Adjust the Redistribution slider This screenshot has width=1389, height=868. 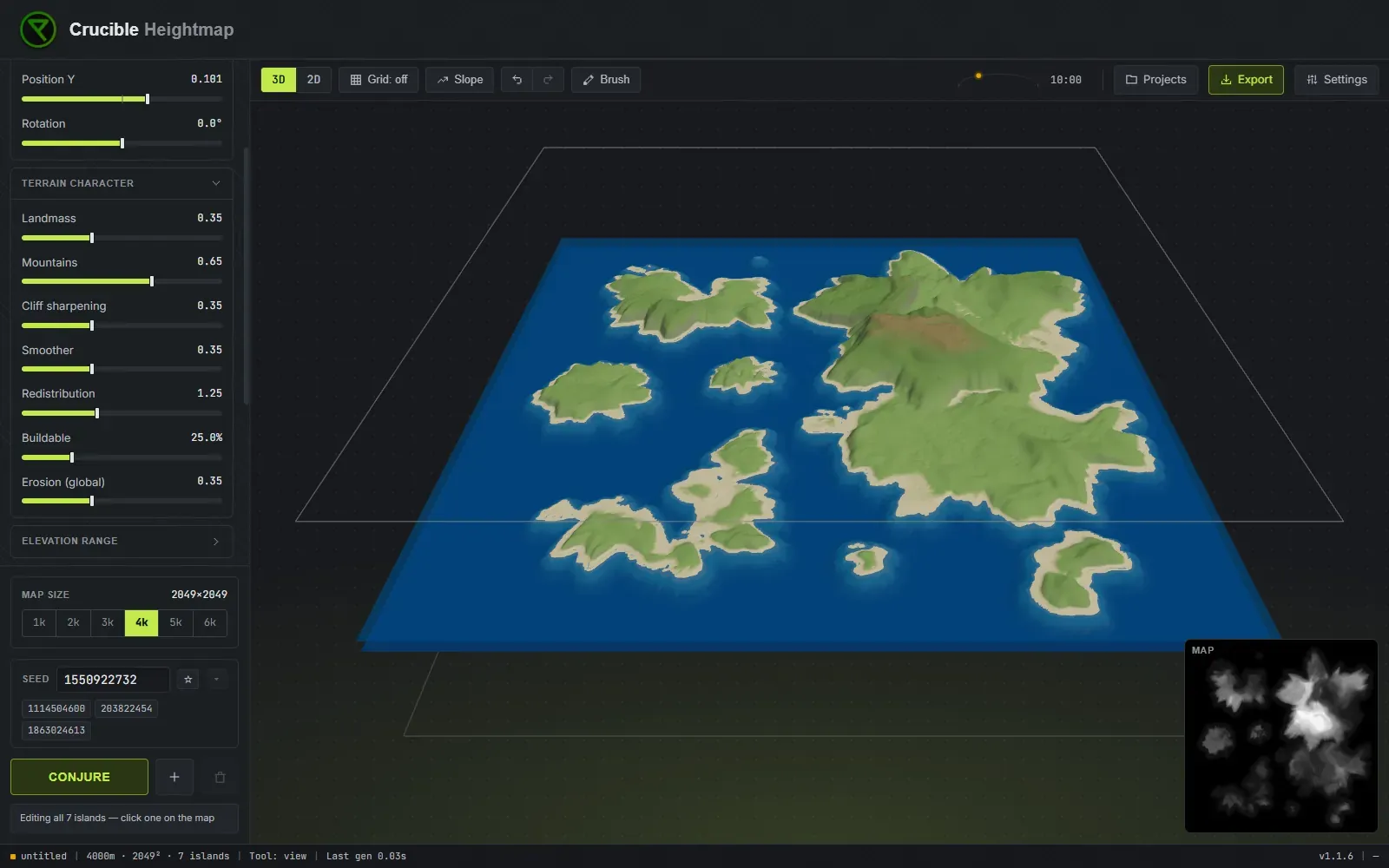pos(122,413)
